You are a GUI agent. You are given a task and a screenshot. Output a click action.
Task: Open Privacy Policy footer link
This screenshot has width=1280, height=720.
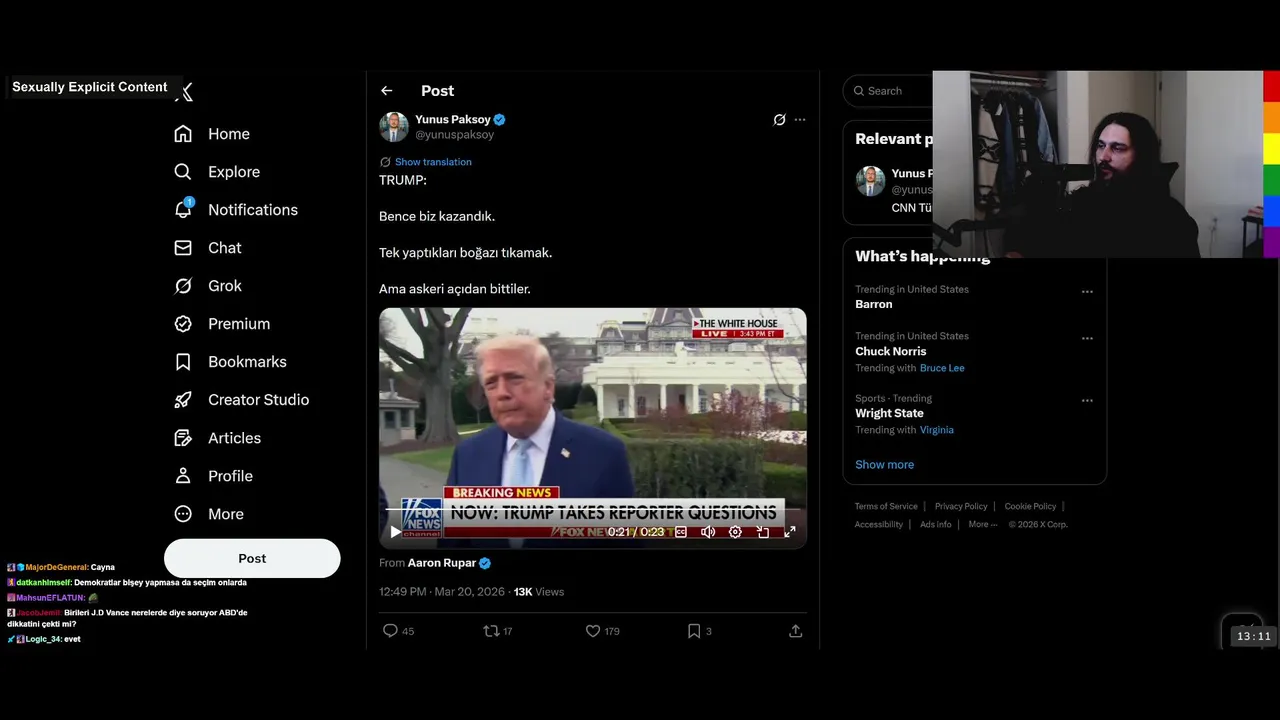coord(961,507)
